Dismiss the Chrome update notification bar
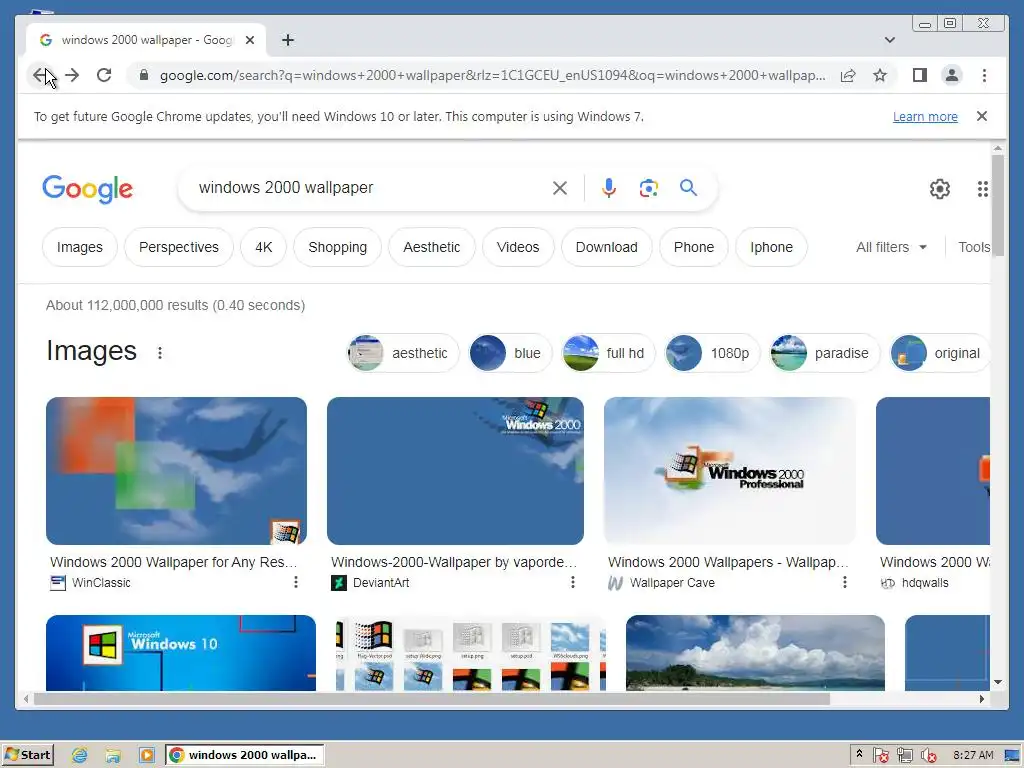Image resolution: width=1024 pixels, height=768 pixels. pyautogui.click(x=982, y=116)
